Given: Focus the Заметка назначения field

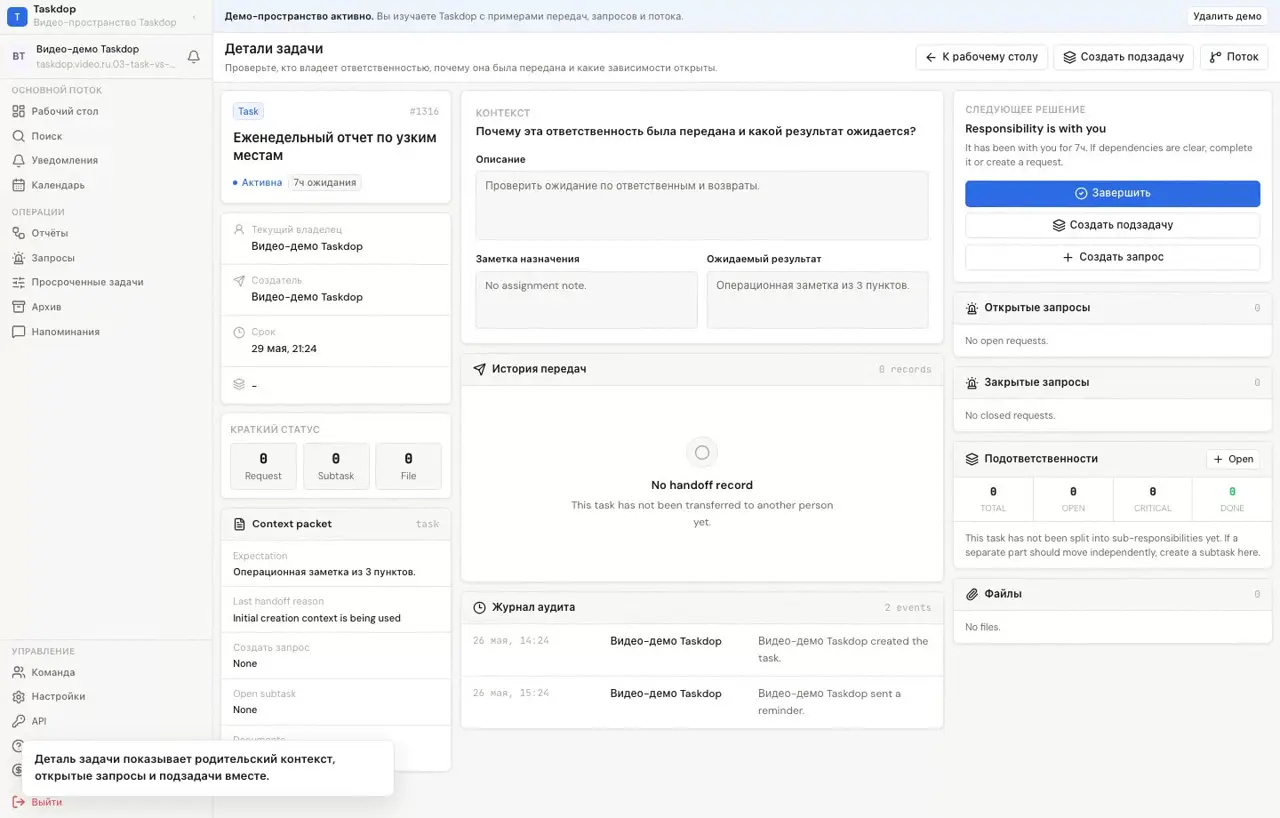Looking at the screenshot, I should coord(586,300).
